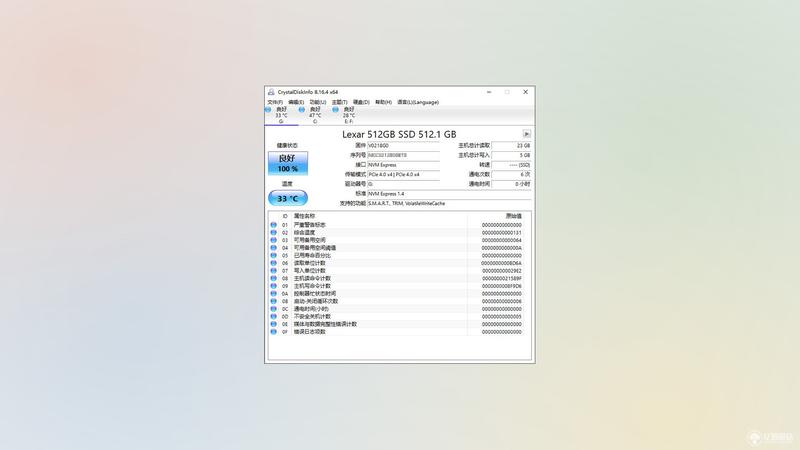This screenshot has height=450, width=800.
Task: Click raw value of row 07 写入单位计数
Action: [502, 271]
